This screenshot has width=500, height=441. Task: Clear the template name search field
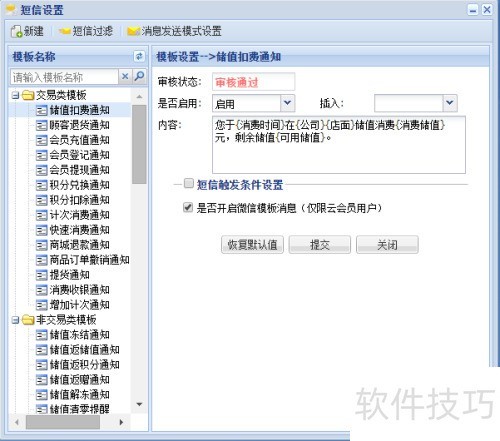(125, 76)
